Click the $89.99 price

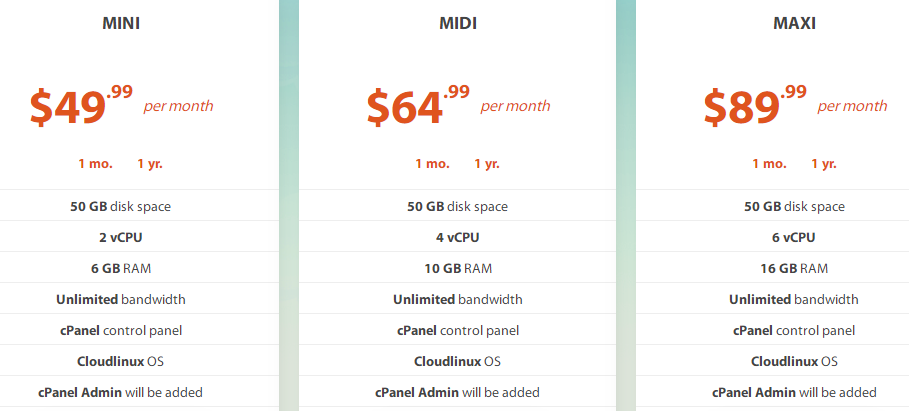click(x=755, y=105)
